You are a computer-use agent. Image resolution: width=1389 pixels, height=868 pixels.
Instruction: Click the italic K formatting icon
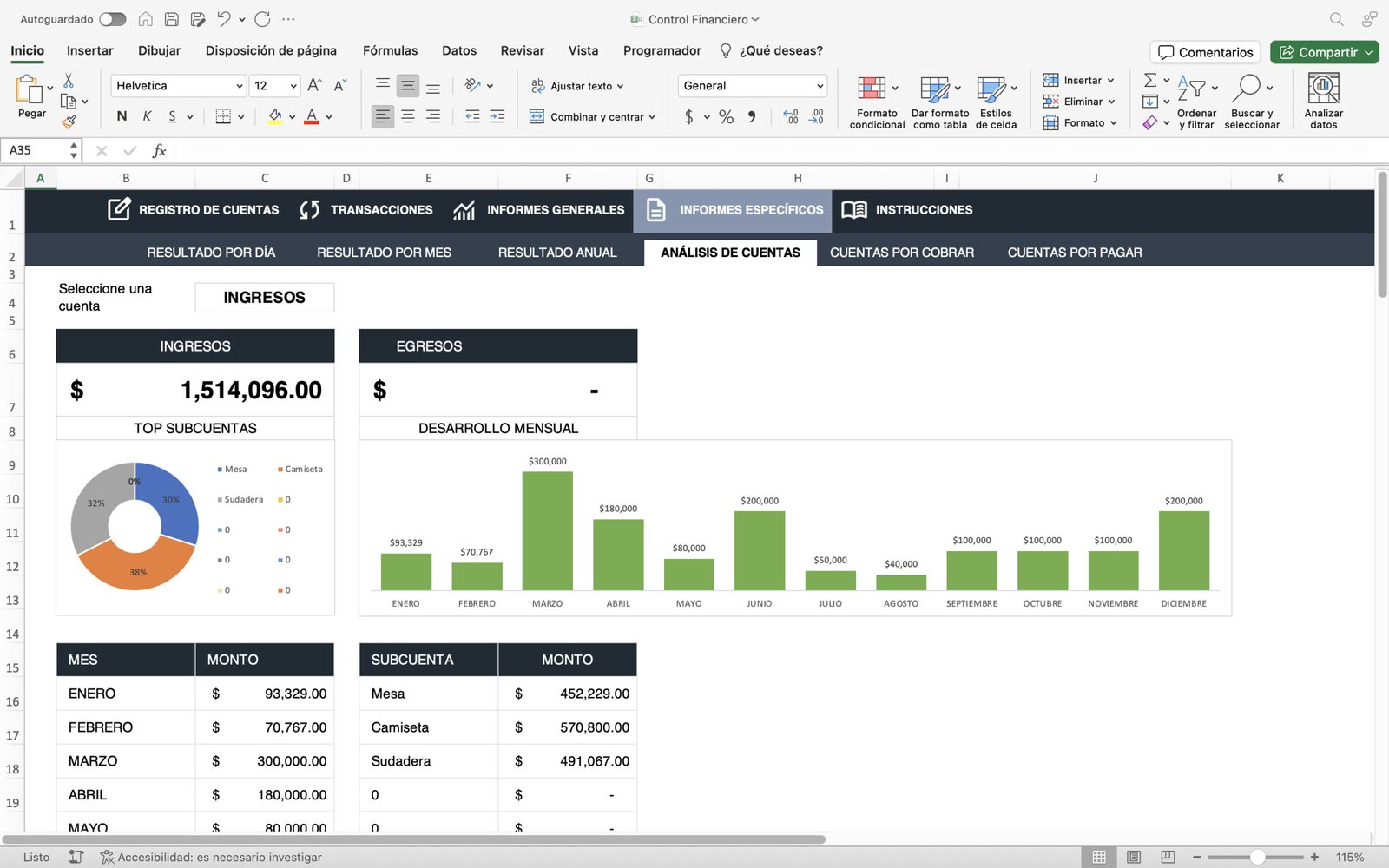[x=147, y=116]
